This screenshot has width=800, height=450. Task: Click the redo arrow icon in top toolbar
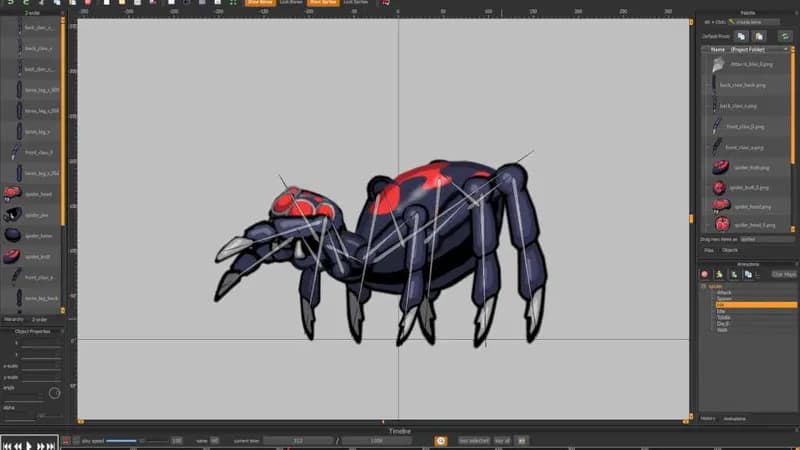(x=25, y=2)
